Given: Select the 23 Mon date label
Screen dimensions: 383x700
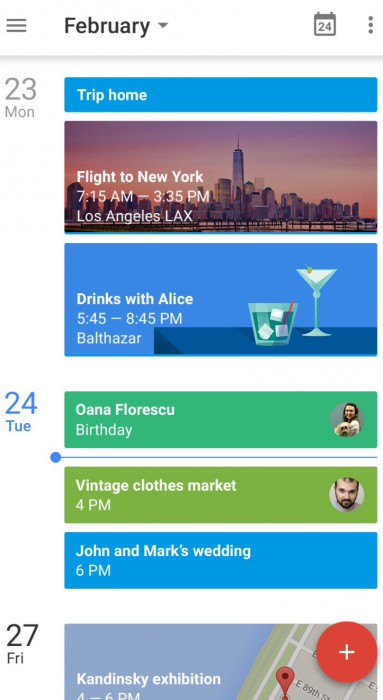Looking at the screenshot, I should [20, 98].
